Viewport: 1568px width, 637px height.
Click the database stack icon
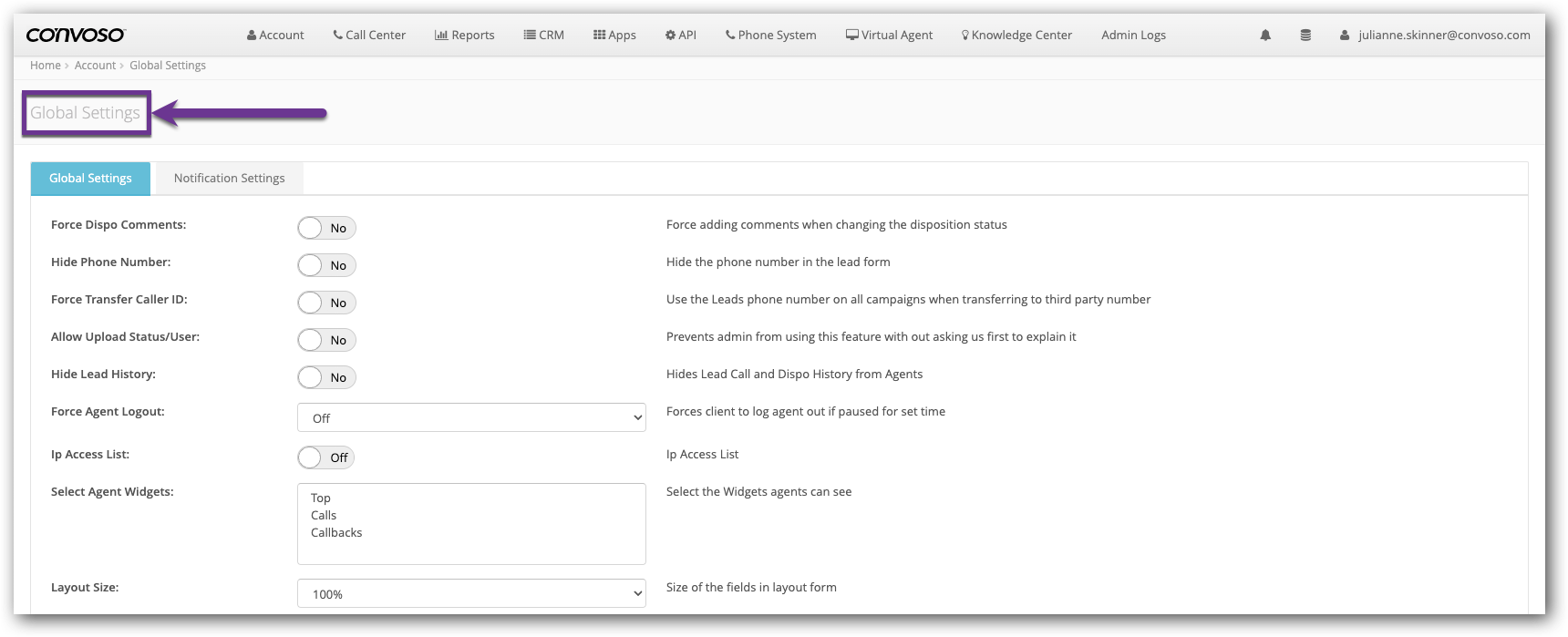(x=1305, y=35)
